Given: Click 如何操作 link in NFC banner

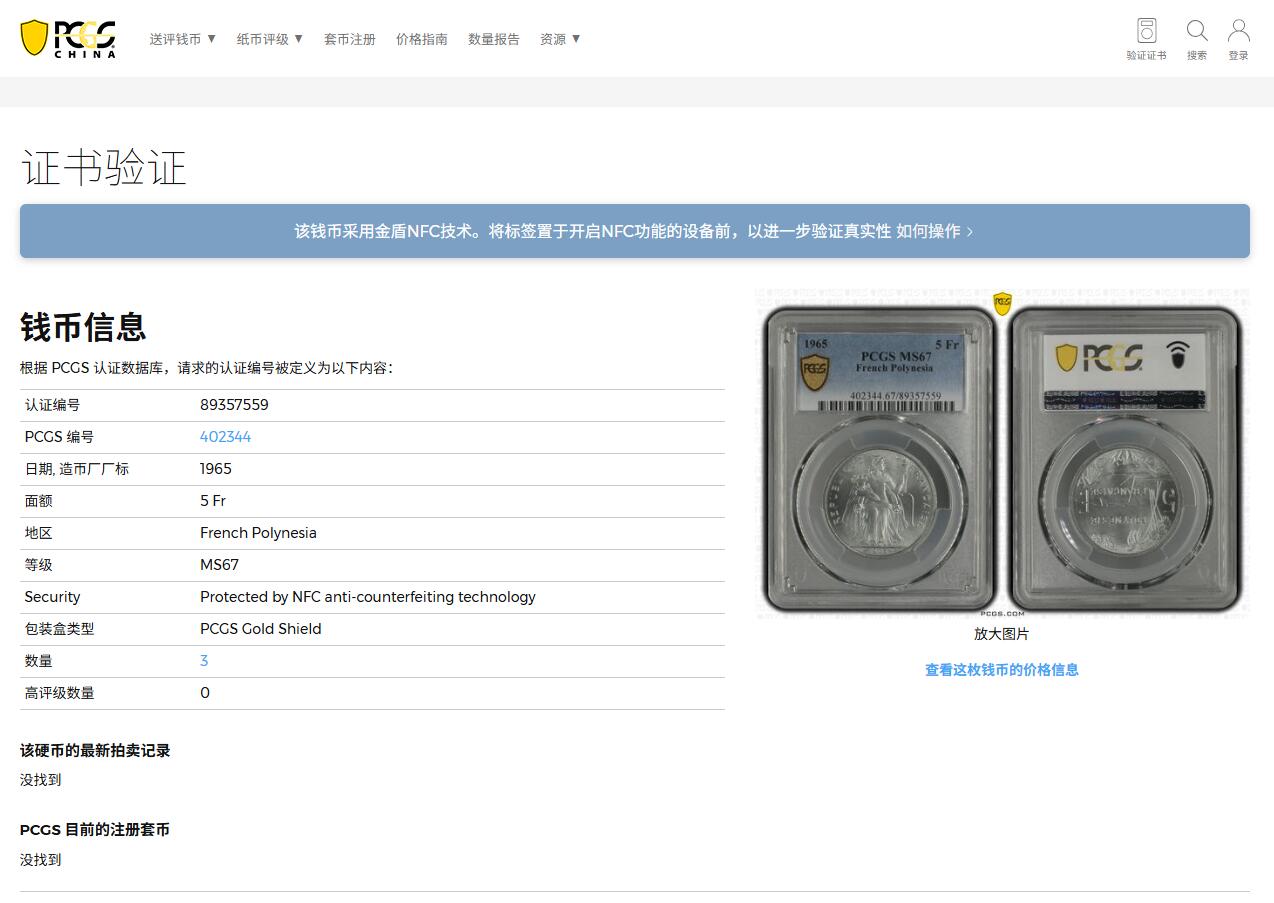Looking at the screenshot, I should (933, 231).
